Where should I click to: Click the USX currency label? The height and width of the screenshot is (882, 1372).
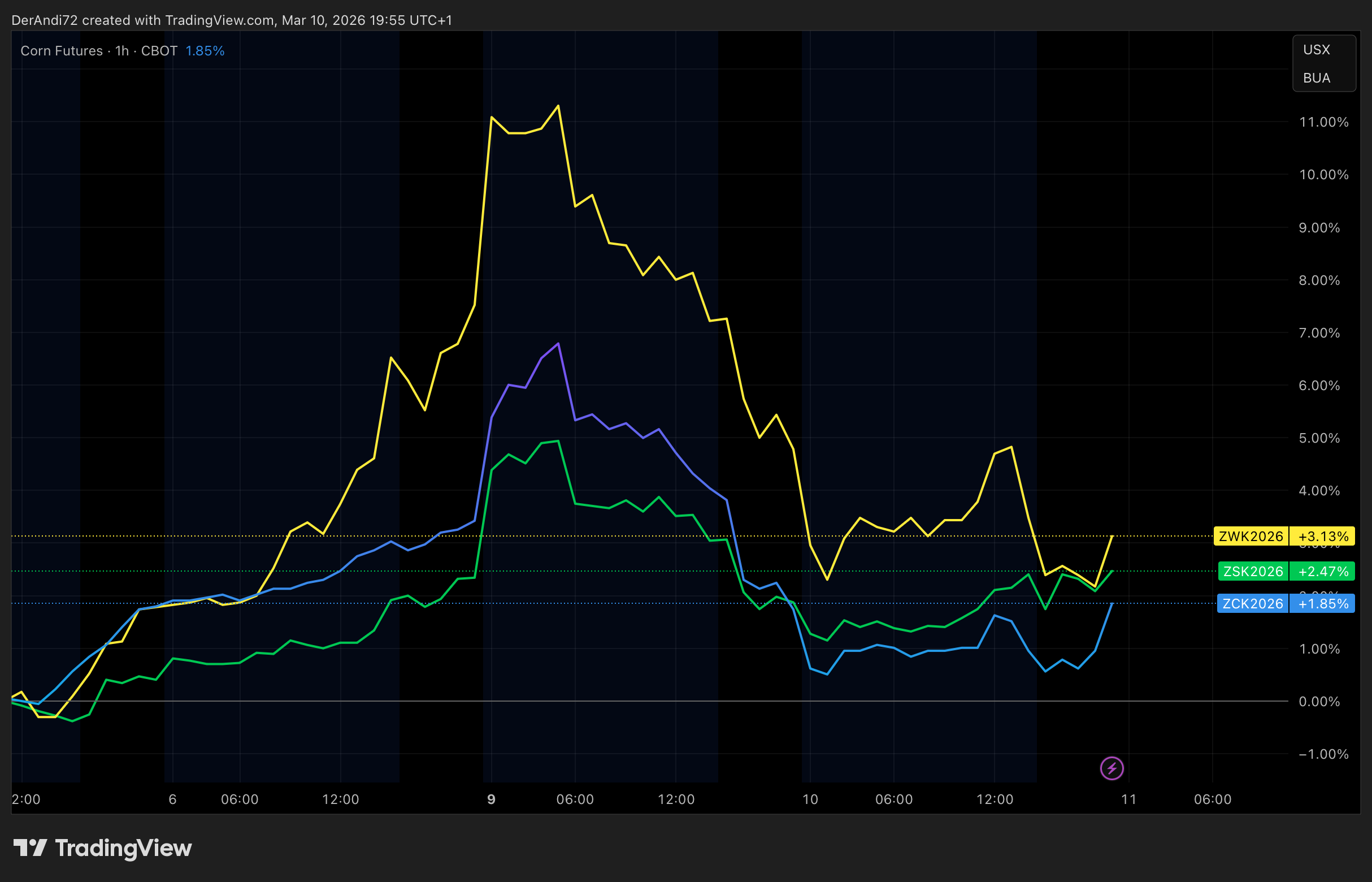[x=1317, y=50]
